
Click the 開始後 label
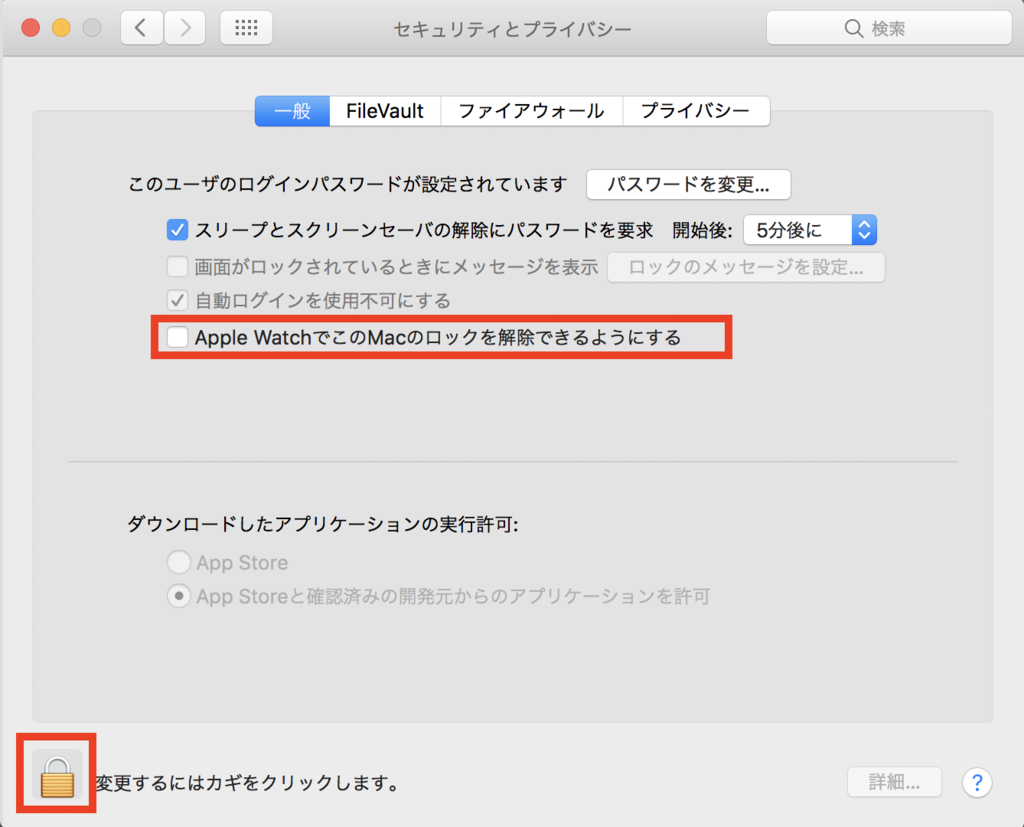tap(702, 230)
